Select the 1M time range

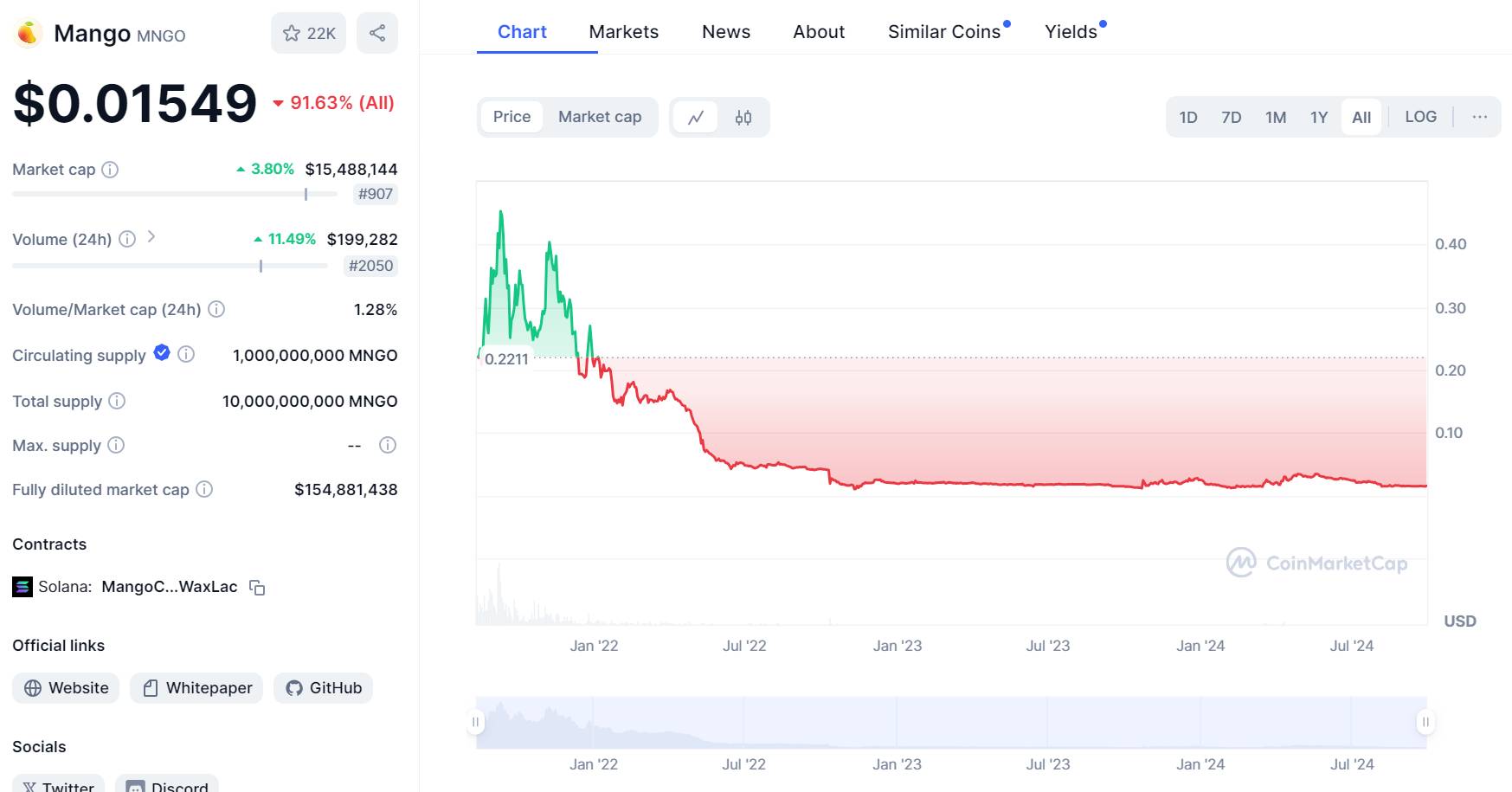click(1276, 117)
